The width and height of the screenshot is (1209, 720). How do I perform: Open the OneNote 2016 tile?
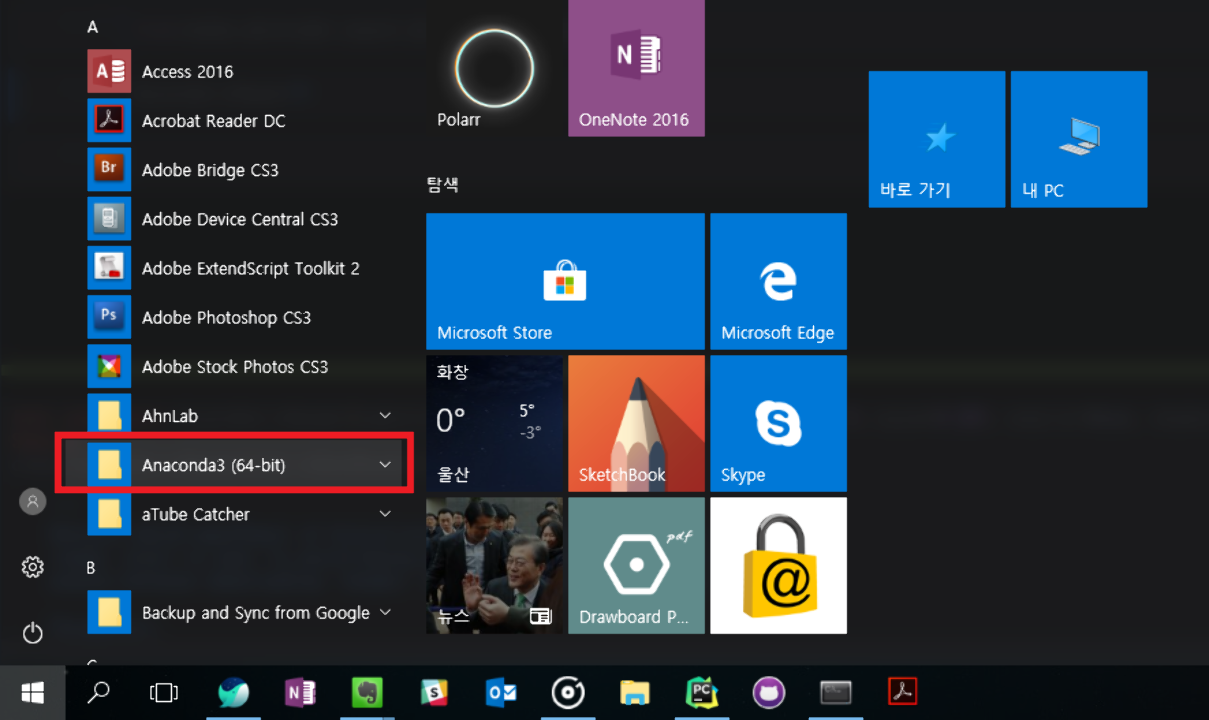click(636, 68)
